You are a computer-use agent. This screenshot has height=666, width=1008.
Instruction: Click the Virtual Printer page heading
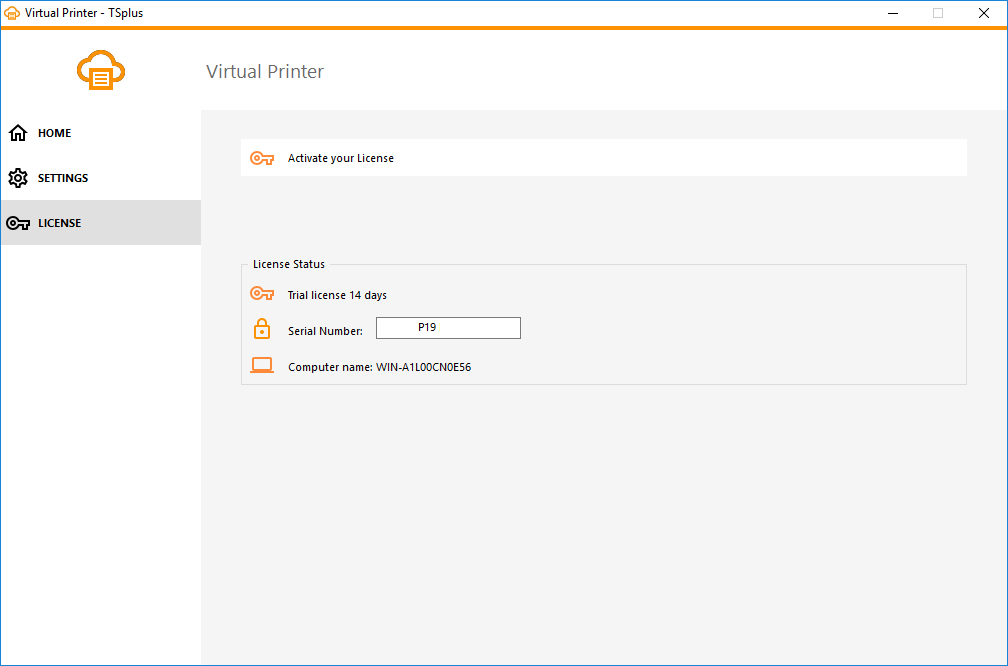[264, 71]
